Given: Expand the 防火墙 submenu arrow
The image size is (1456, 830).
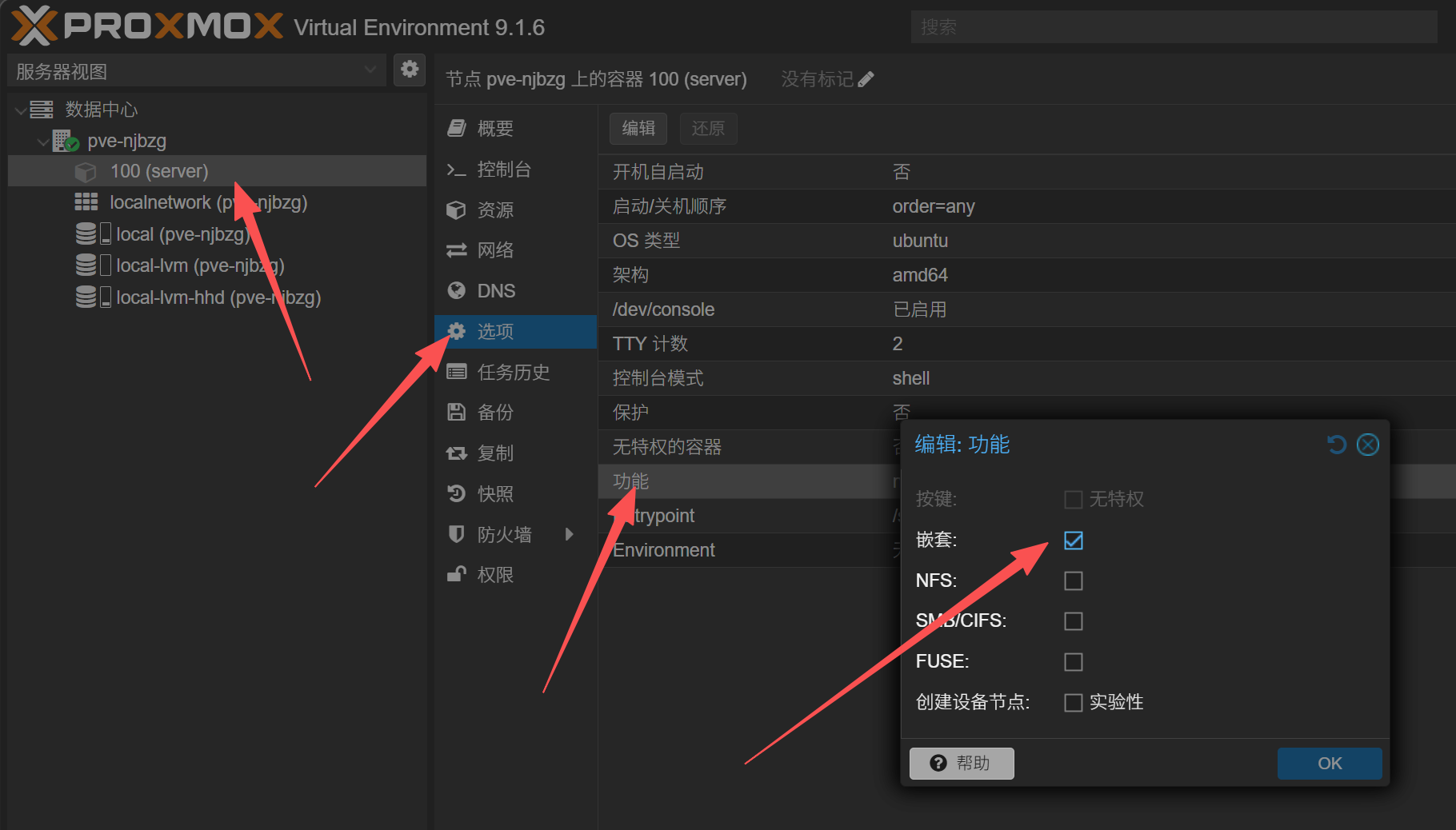Looking at the screenshot, I should [x=569, y=534].
